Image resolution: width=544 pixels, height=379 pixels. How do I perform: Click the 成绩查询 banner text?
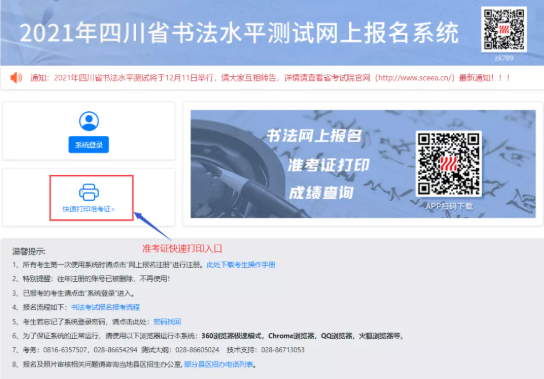[x=321, y=193]
